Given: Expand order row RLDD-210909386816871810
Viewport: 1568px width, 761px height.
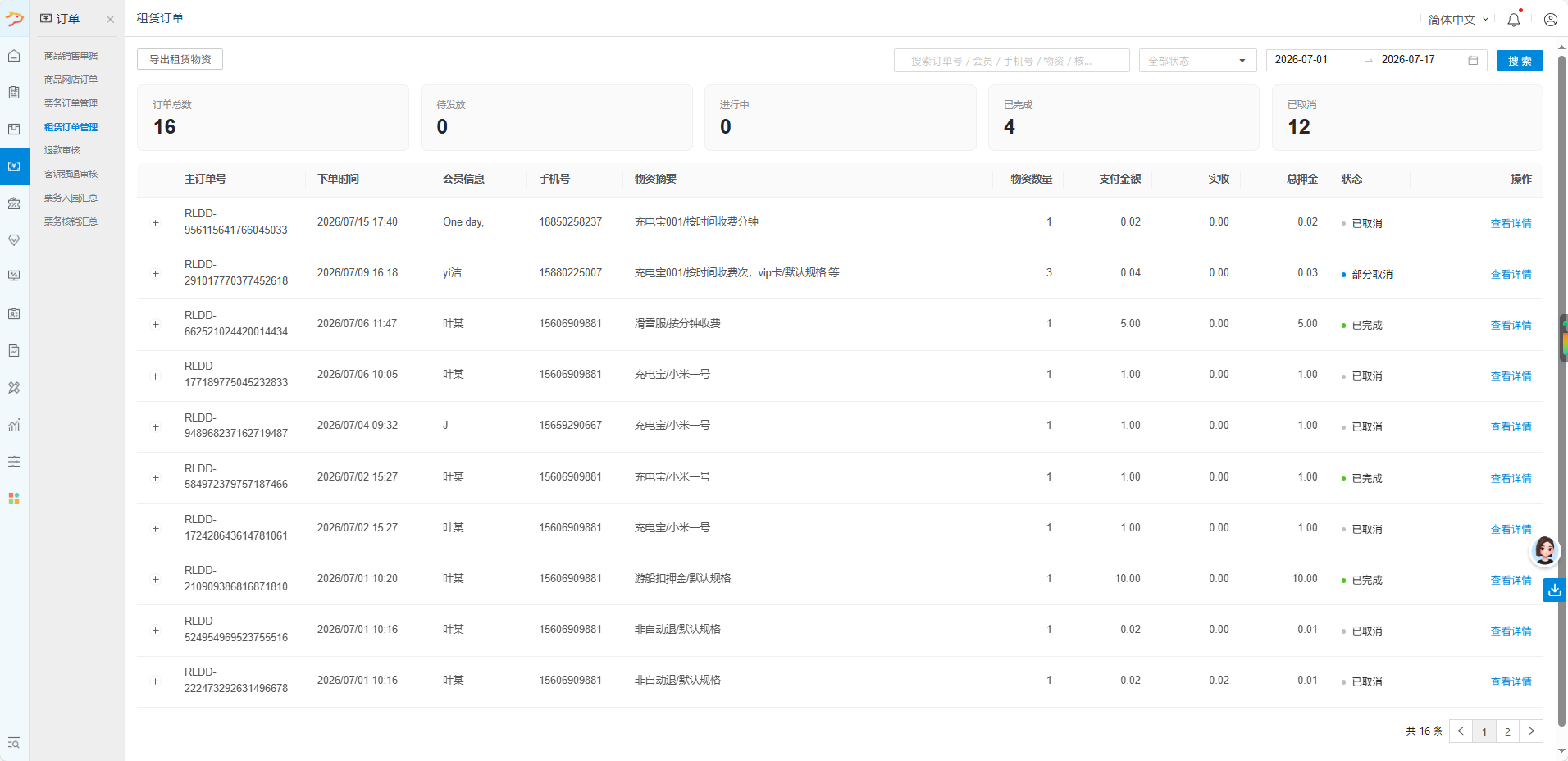Looking at the screenshot, I should point(155,580).
